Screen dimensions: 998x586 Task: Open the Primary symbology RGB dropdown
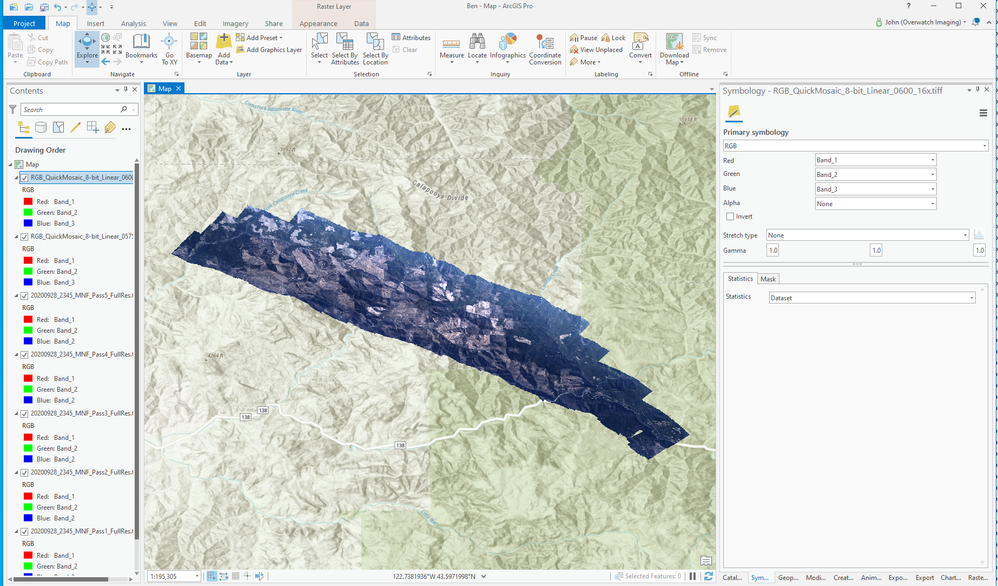coord(855,146)
